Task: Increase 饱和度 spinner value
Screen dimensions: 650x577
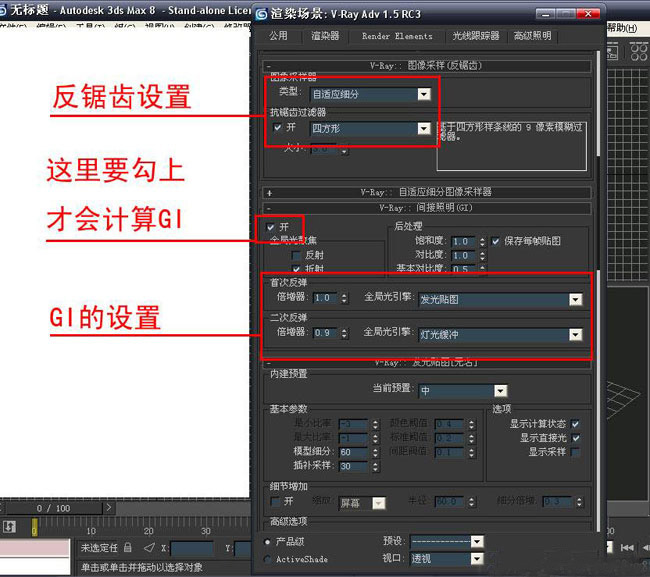Action: coord(482,239)
